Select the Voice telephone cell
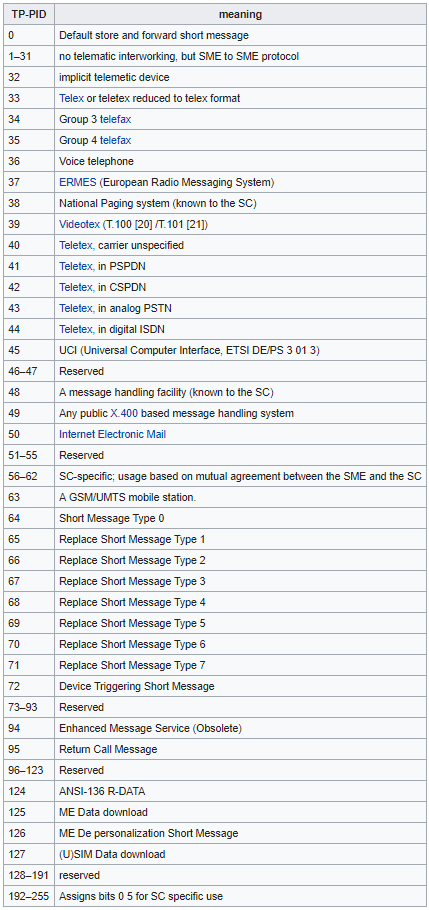The height and width of the screenshot is (910, 429). [240, 161]
